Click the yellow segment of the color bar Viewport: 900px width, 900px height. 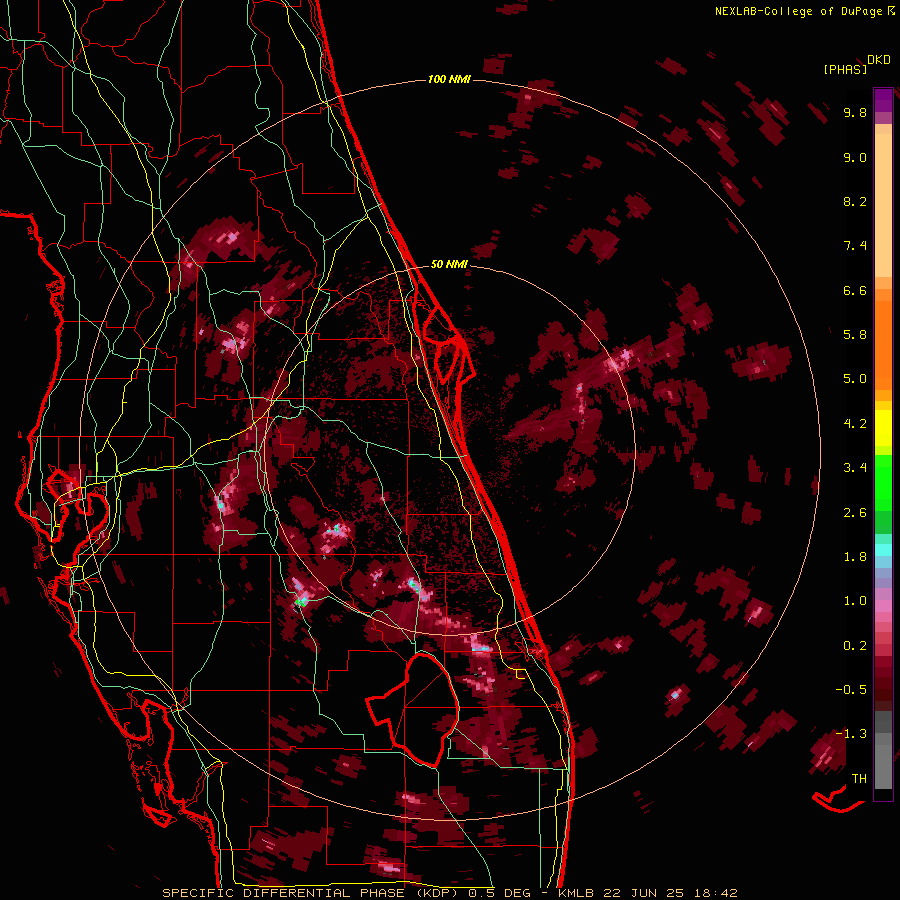point(883,428)
